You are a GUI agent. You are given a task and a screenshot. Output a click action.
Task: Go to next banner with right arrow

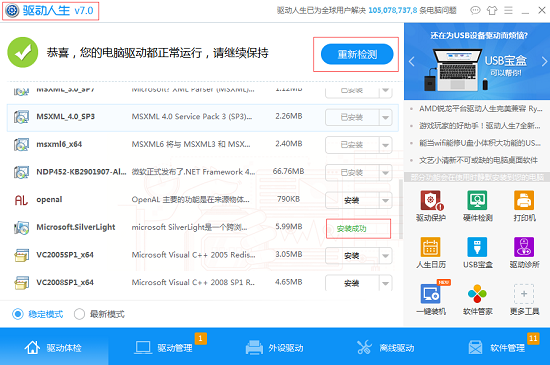(544, 62)
